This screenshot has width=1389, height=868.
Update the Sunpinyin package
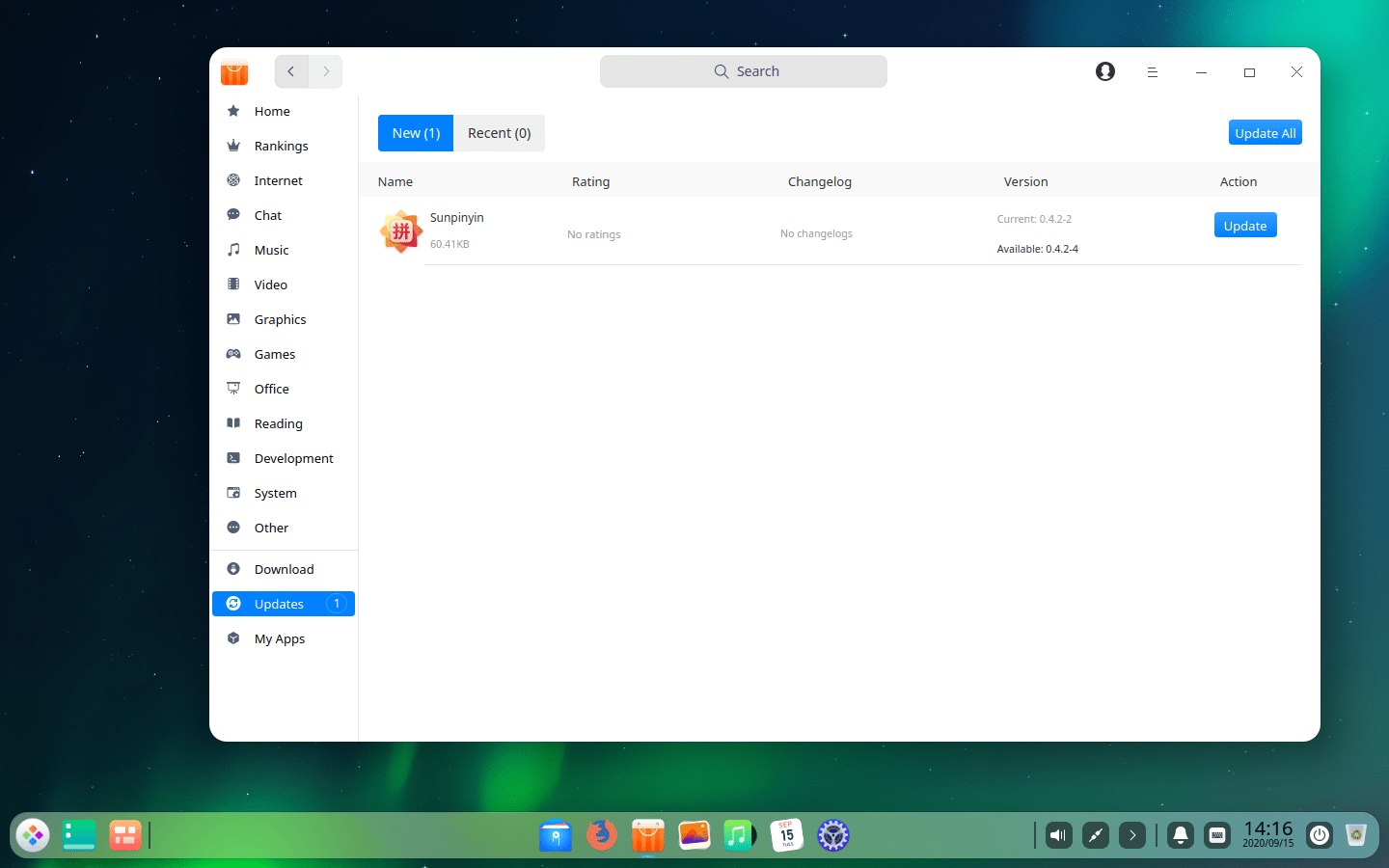tap(1245, 225)
